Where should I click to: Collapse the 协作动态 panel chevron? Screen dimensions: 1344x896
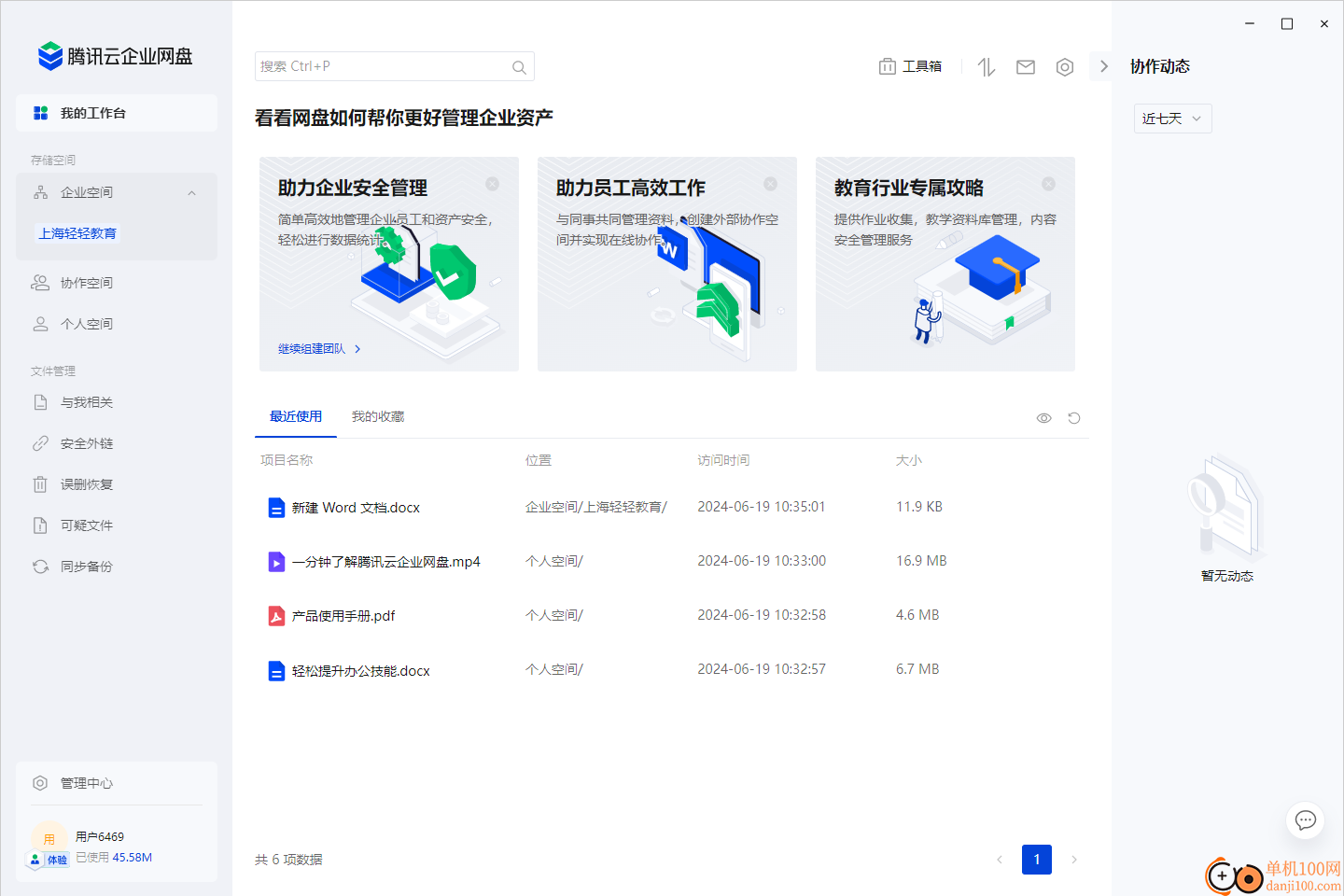coord(1104,66)
